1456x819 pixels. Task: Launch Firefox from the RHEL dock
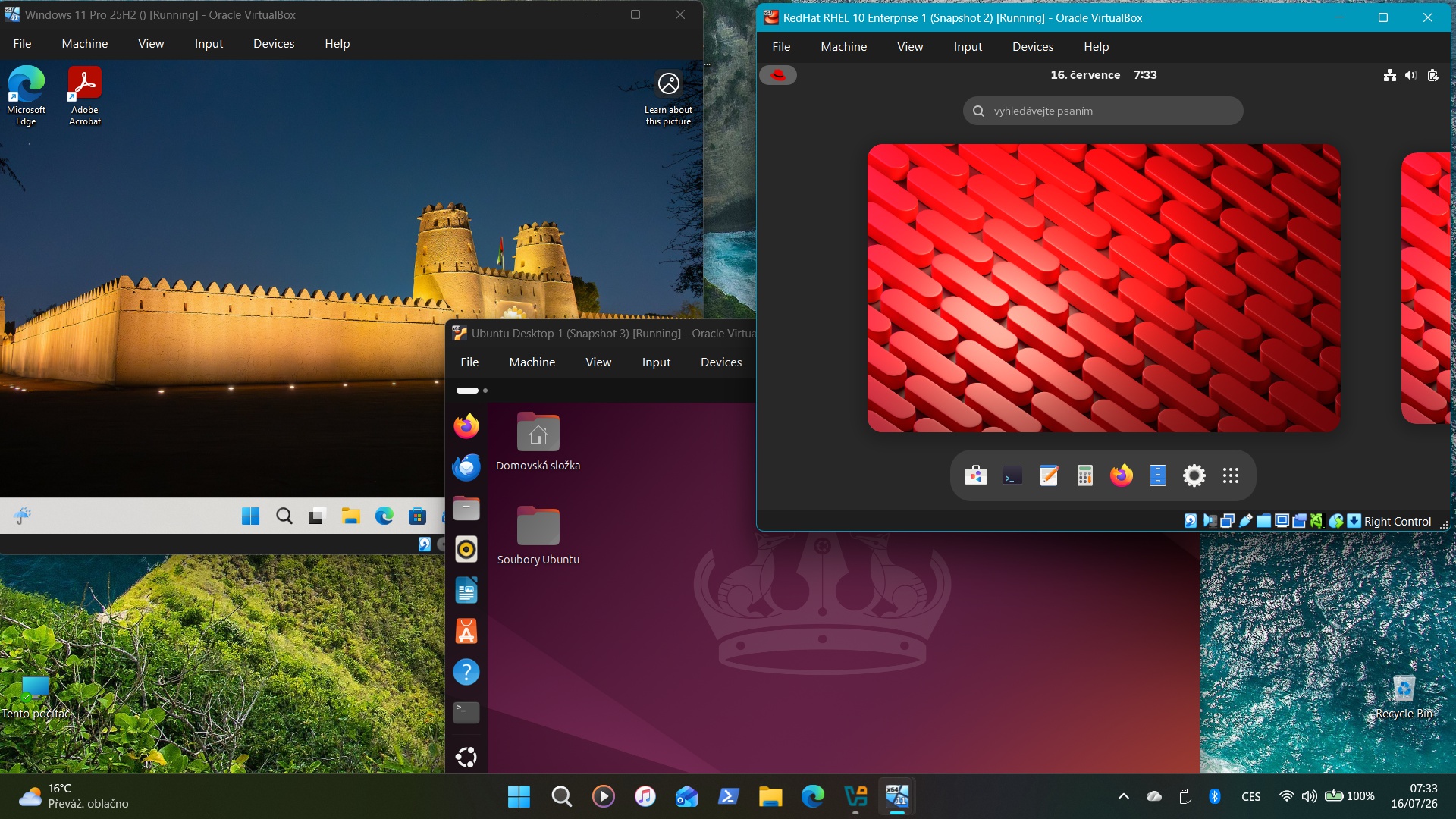coord(1122,475)
